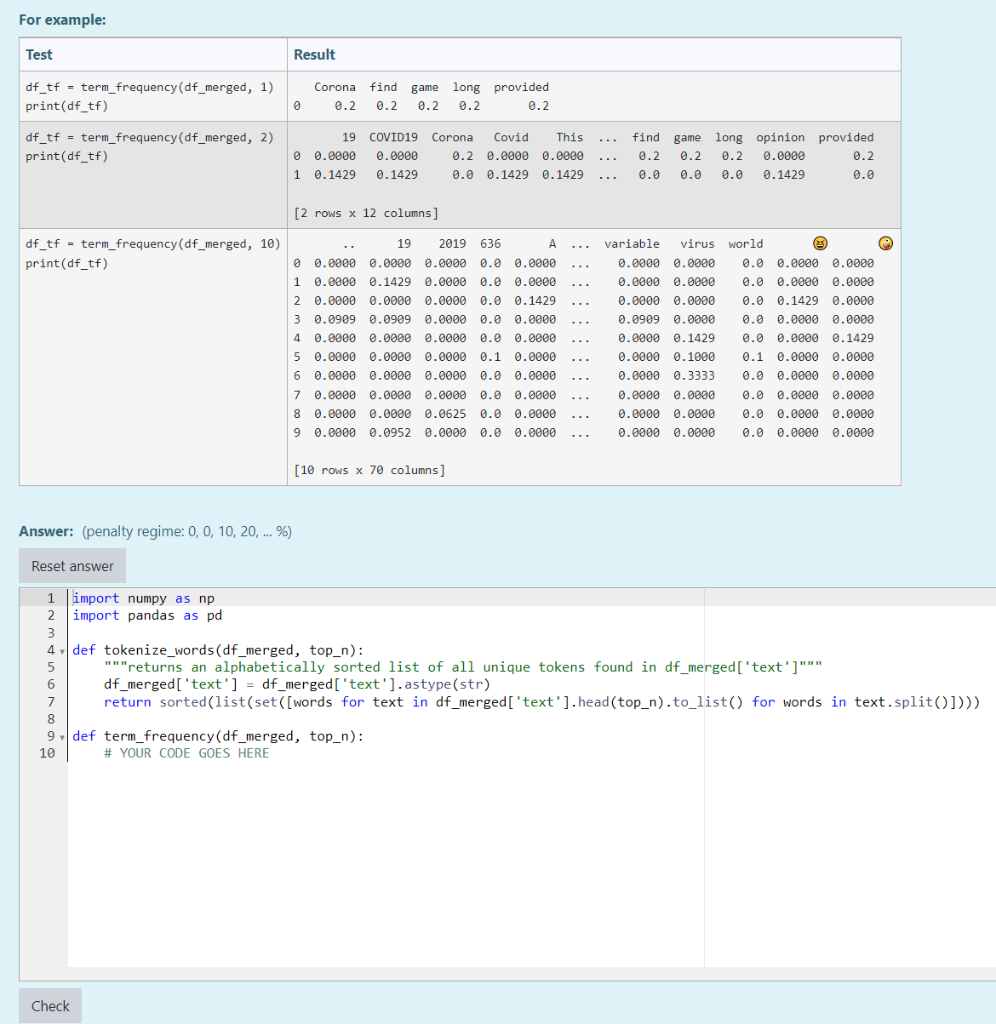
Task: Click the docstring line in tokenize_words
Action: 462,667
